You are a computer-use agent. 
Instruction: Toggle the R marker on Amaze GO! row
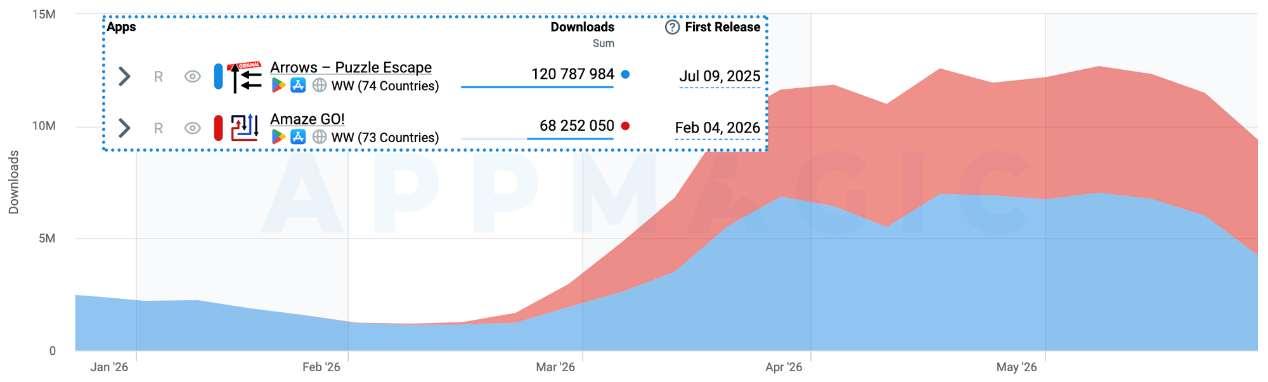coord(158,127)
